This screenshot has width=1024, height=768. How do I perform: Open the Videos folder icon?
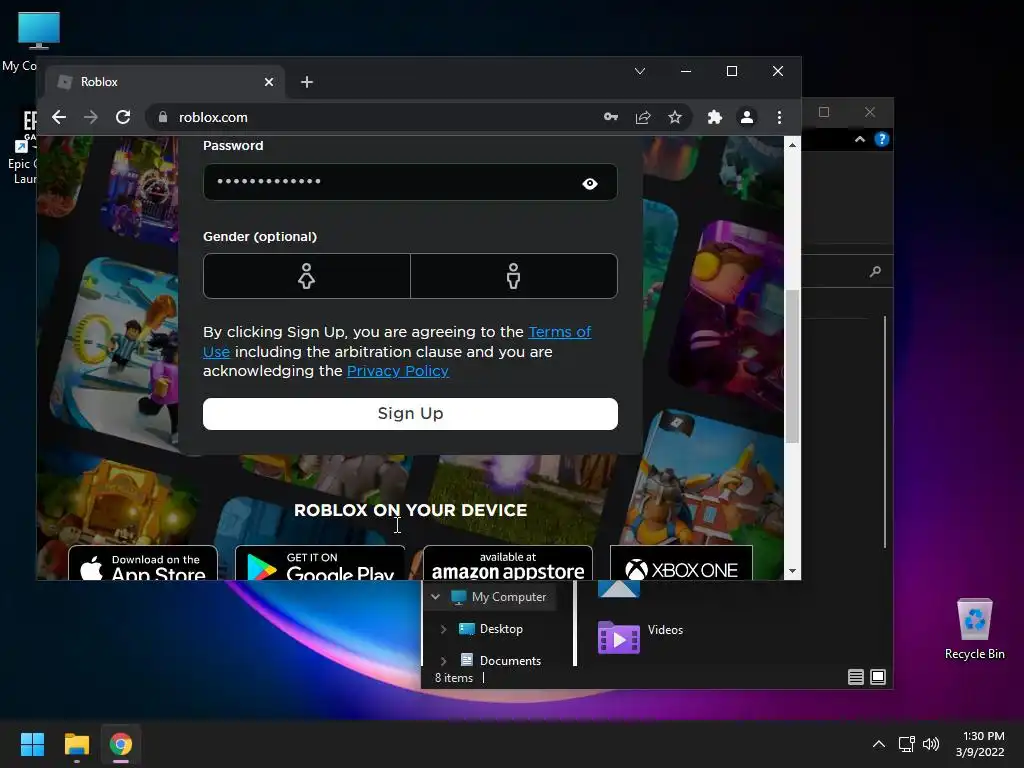coord(618,637)
